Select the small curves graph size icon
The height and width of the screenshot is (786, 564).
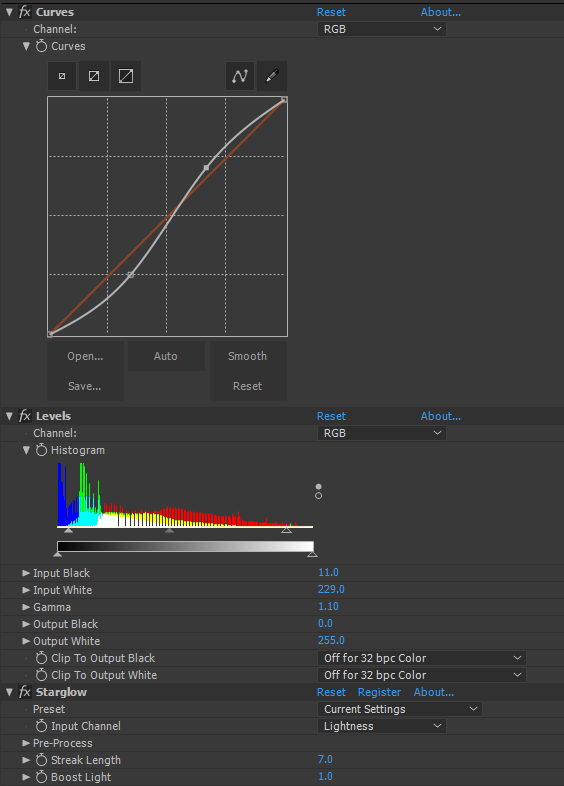click(x=62, y=76)
